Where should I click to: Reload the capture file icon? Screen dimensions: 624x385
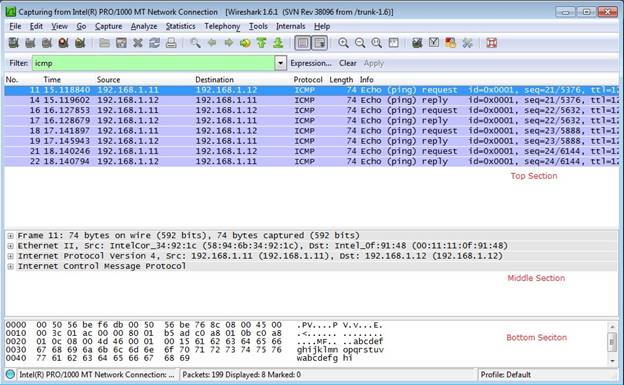click(154, 43)
